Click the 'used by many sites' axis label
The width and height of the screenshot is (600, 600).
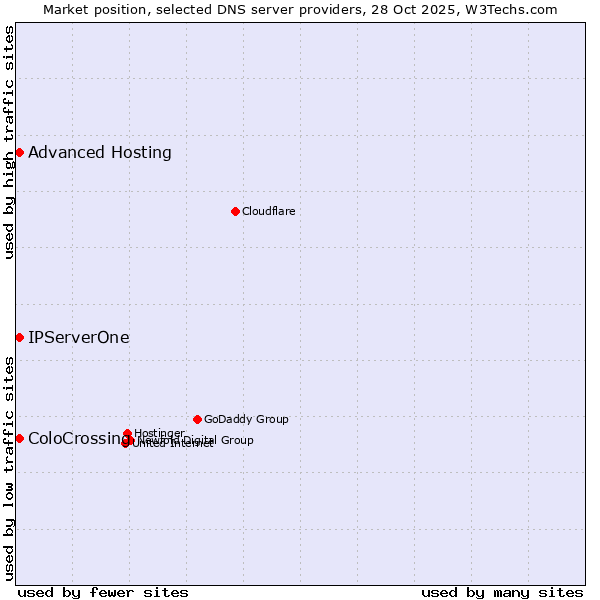click(x=502, y=592)
